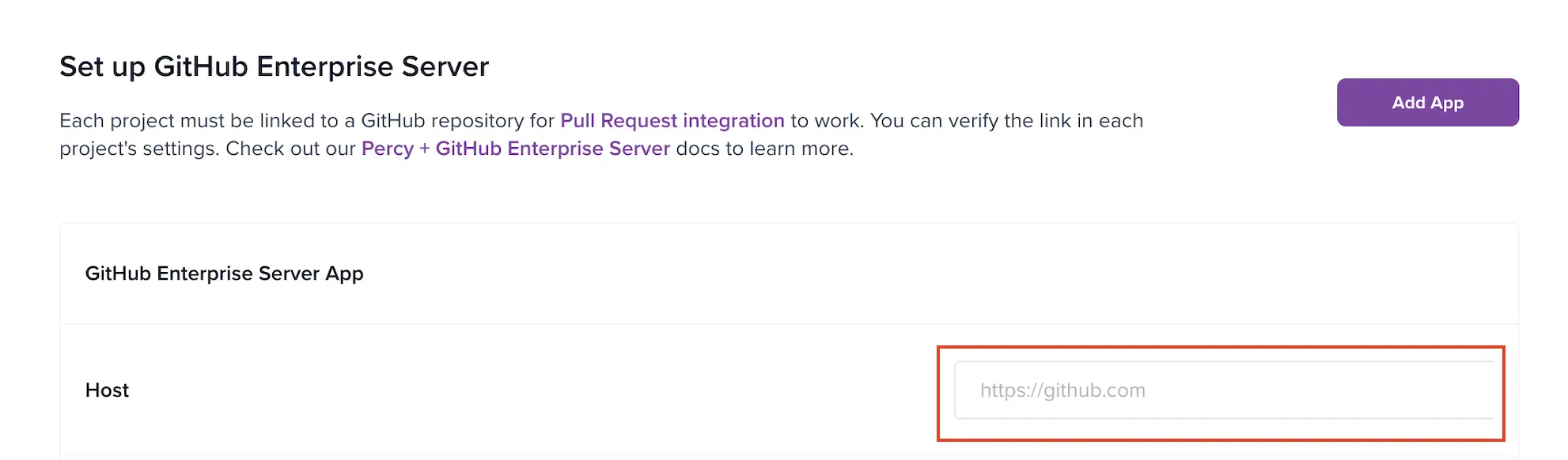Click the Host field label

[107, 390]
